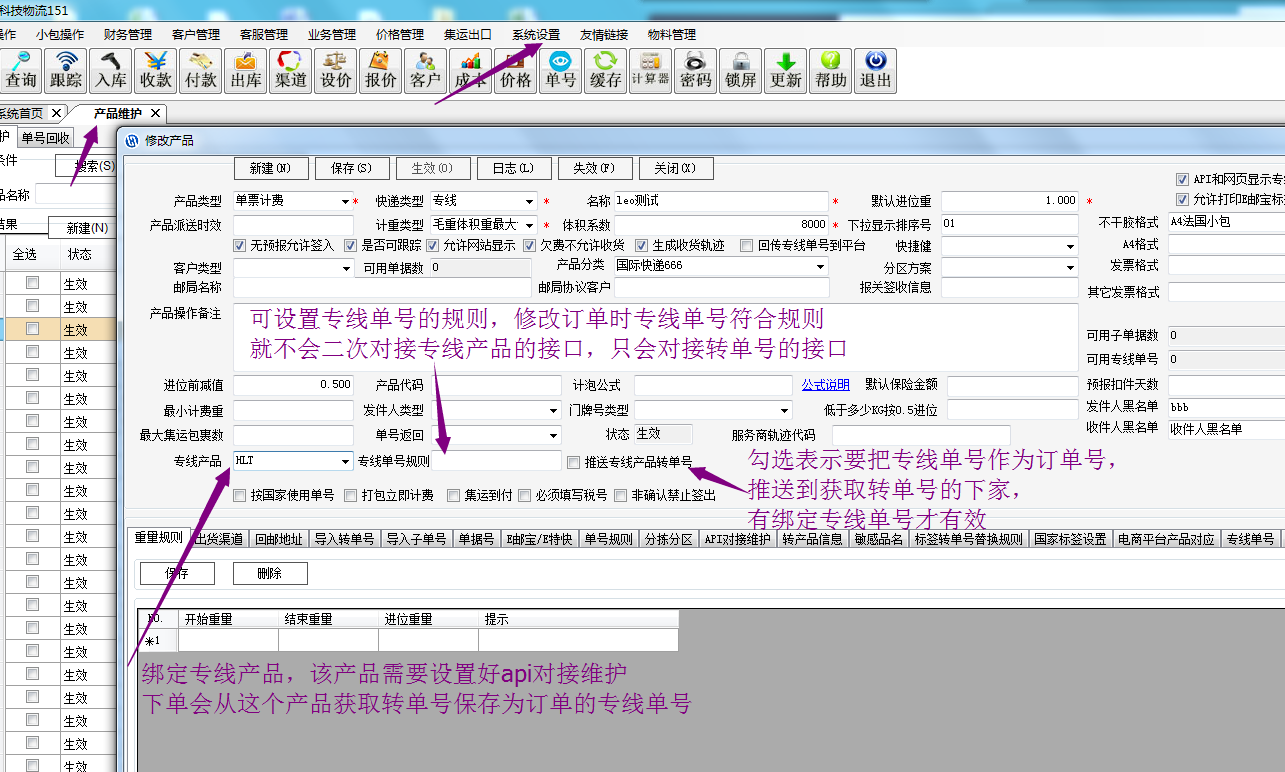Click the 锁屏 lock screen icon

pyautogui.click(x=741, y=71)
